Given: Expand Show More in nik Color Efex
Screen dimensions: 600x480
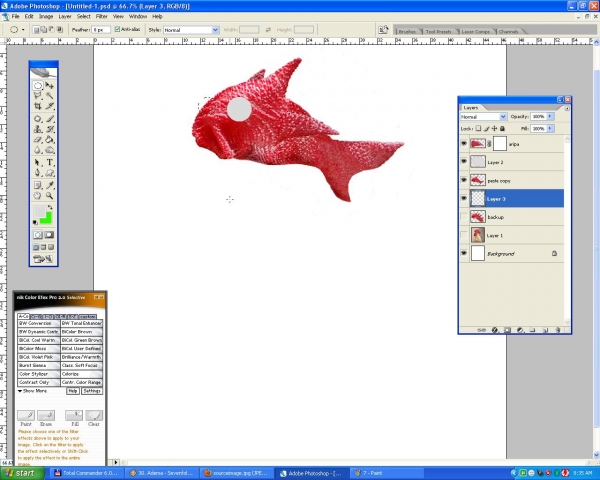Looking at the screenshot, I should point(33,391).
